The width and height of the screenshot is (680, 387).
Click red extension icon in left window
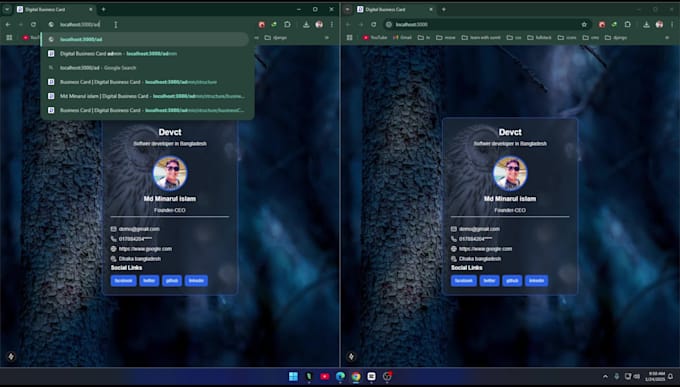(262, 25)
